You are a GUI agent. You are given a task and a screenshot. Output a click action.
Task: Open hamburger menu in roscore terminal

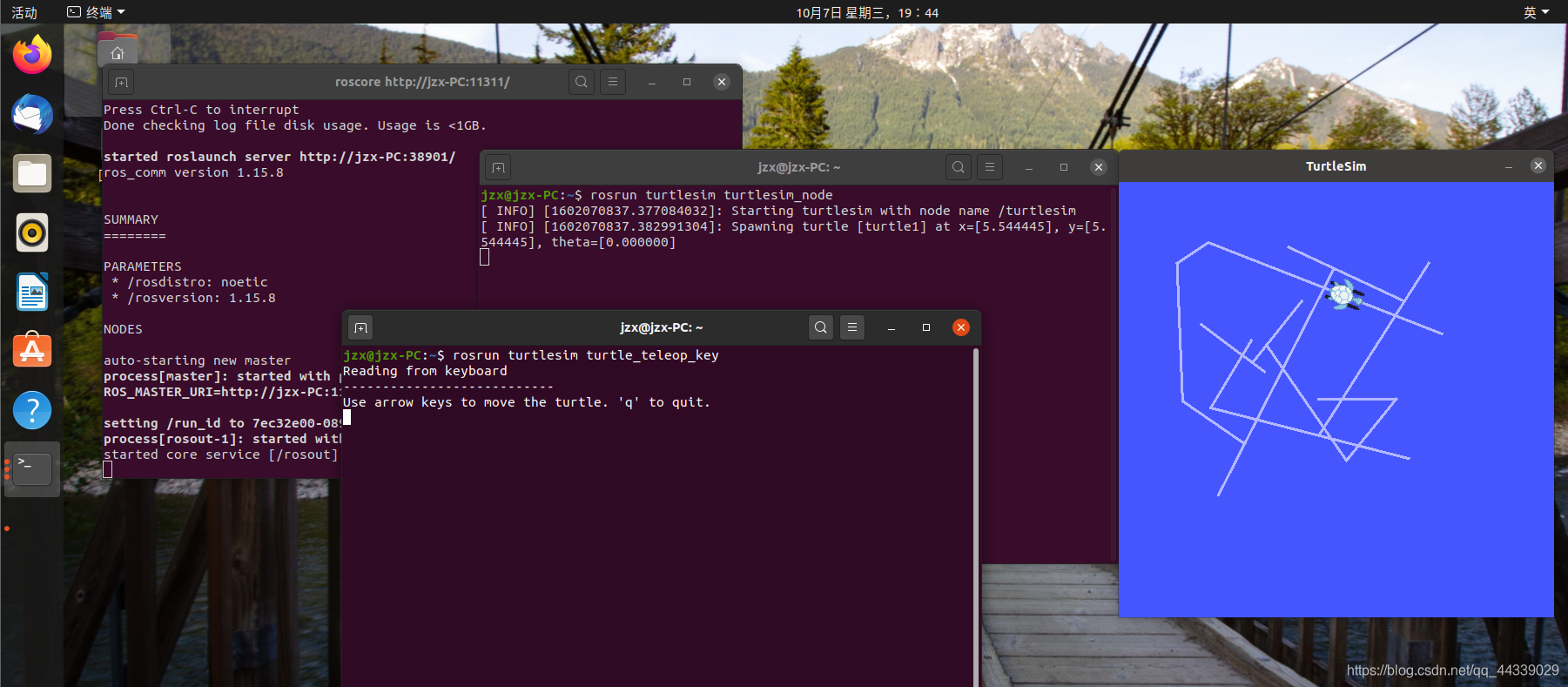(613, 82)
